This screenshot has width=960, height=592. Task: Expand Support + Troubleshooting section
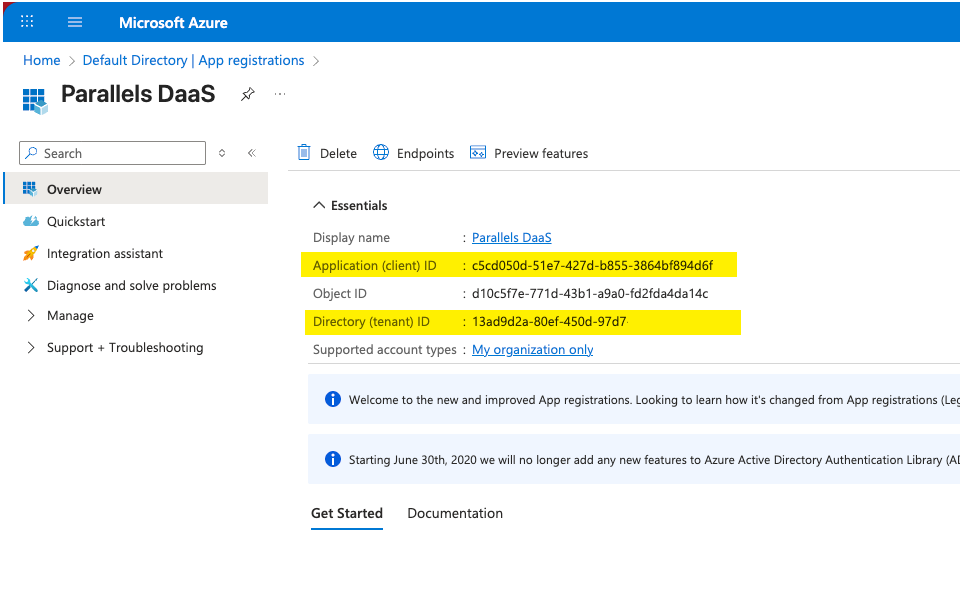click(x=124, y=347)
